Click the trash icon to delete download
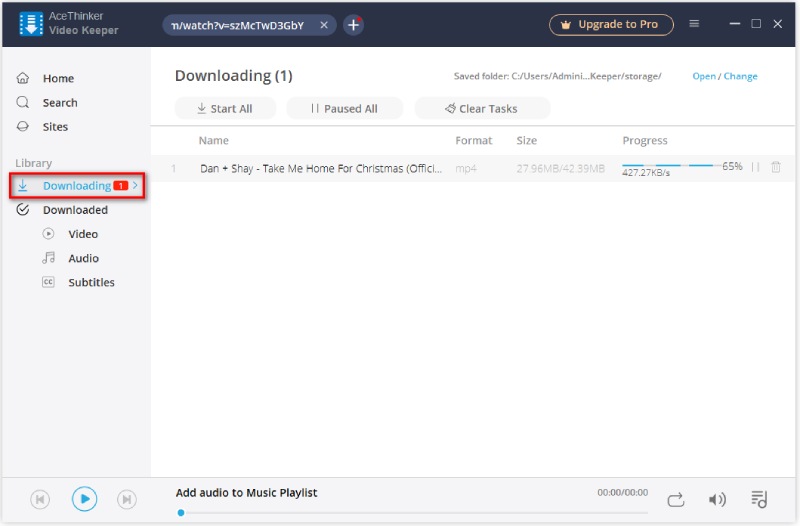The height and width of the screenshot is (526, 800). pyautogui.click(x=776, y=167)
